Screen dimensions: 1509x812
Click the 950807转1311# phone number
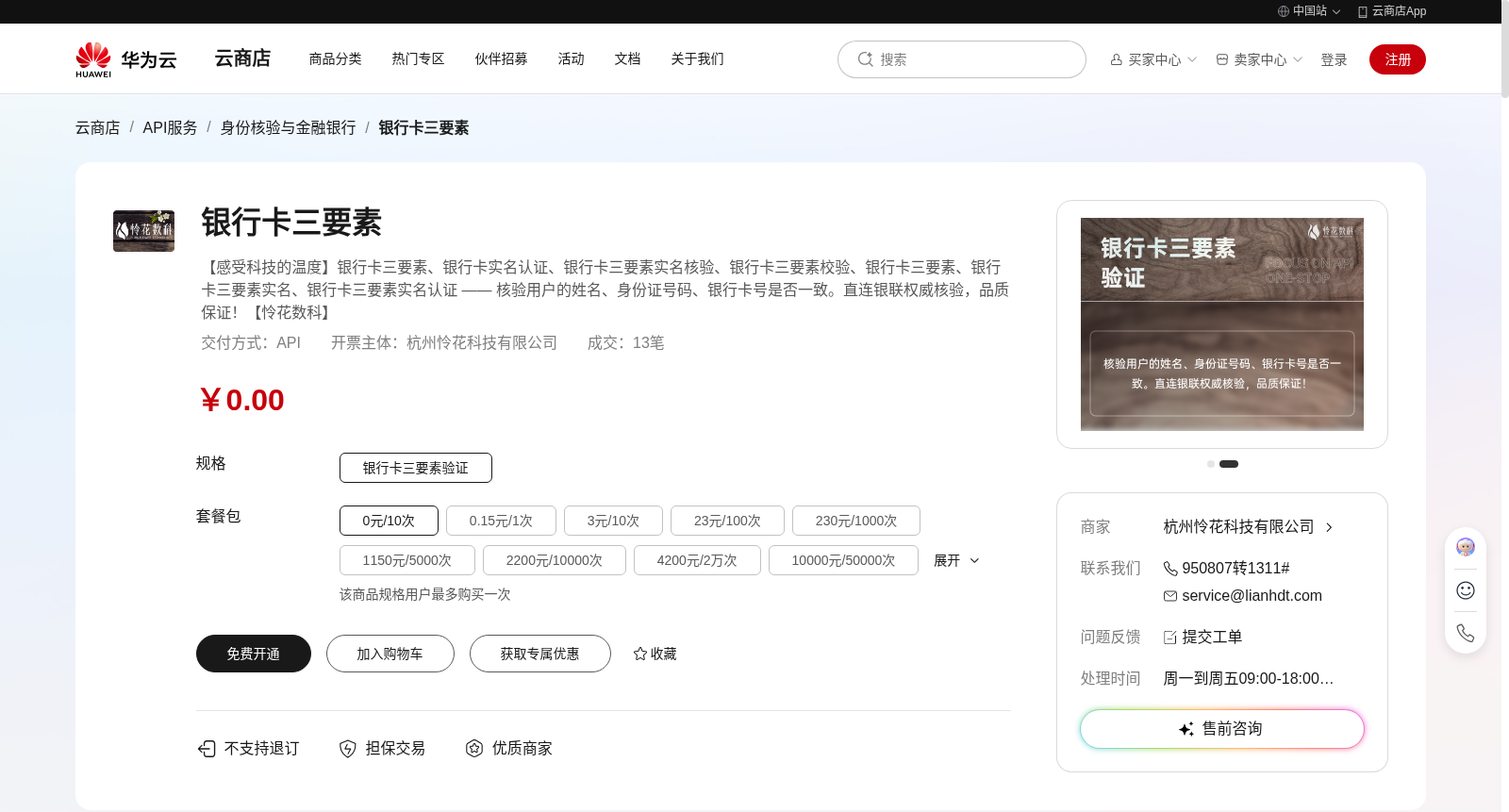1235,569
